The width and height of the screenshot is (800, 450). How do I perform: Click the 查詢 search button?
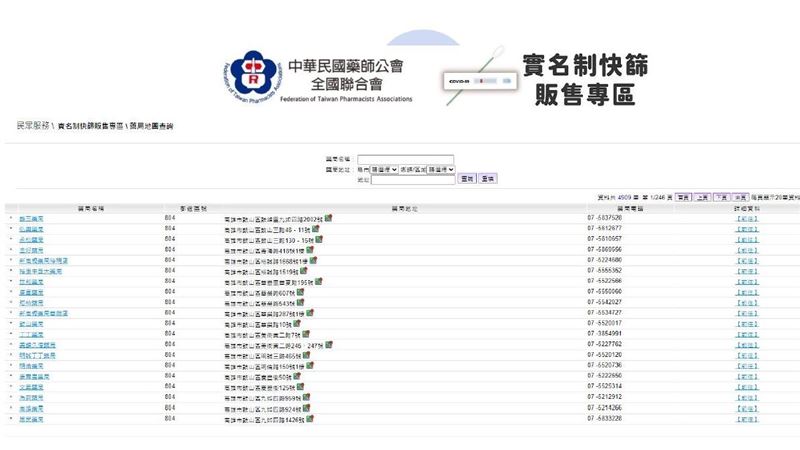[467, 179]
